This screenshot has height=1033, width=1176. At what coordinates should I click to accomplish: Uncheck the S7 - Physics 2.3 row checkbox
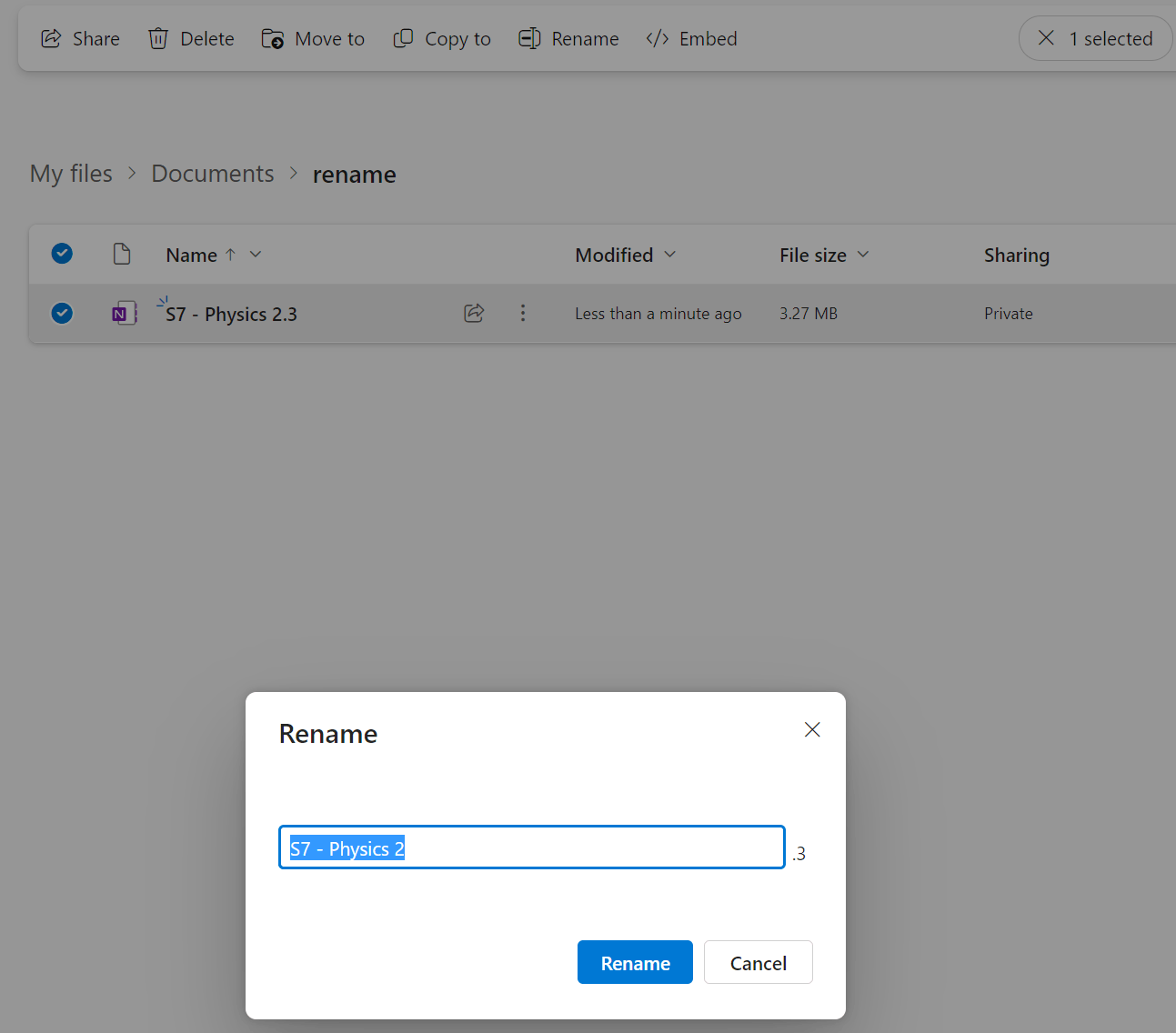coord(62,313)
